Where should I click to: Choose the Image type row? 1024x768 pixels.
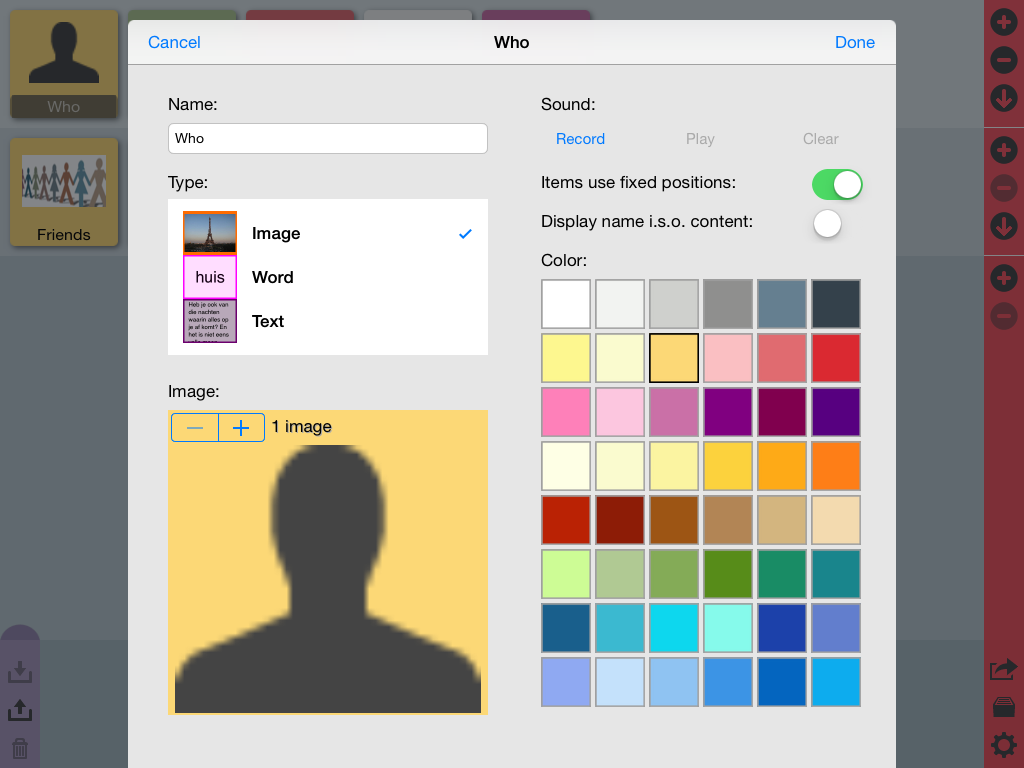pyautogui.click(x=328, y=233)
